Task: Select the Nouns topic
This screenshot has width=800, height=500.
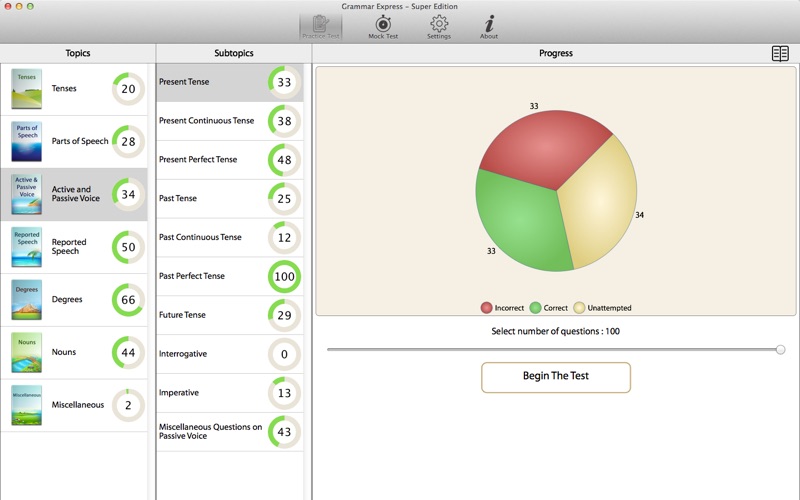Action: click(x=64, y=352)
